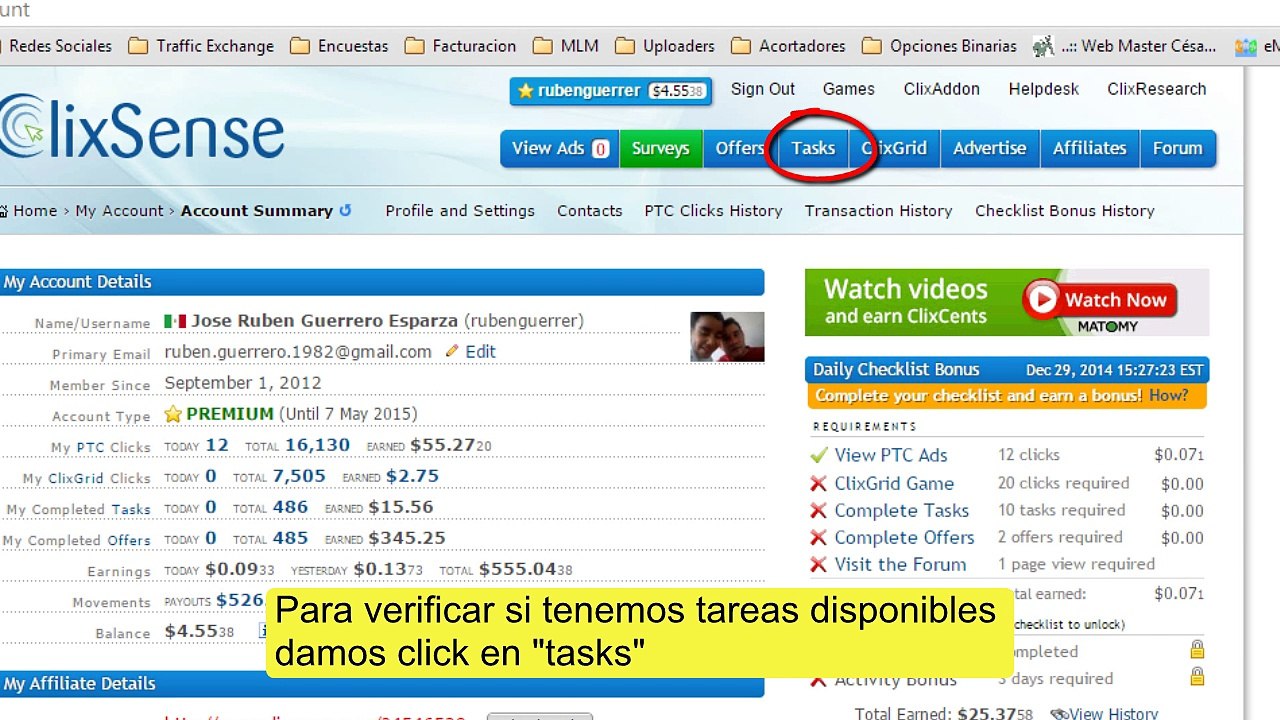The width and height of the screenshot is (1280, 720).
Task: Click the My Affiliate Details header
Action: click(382, 684)
